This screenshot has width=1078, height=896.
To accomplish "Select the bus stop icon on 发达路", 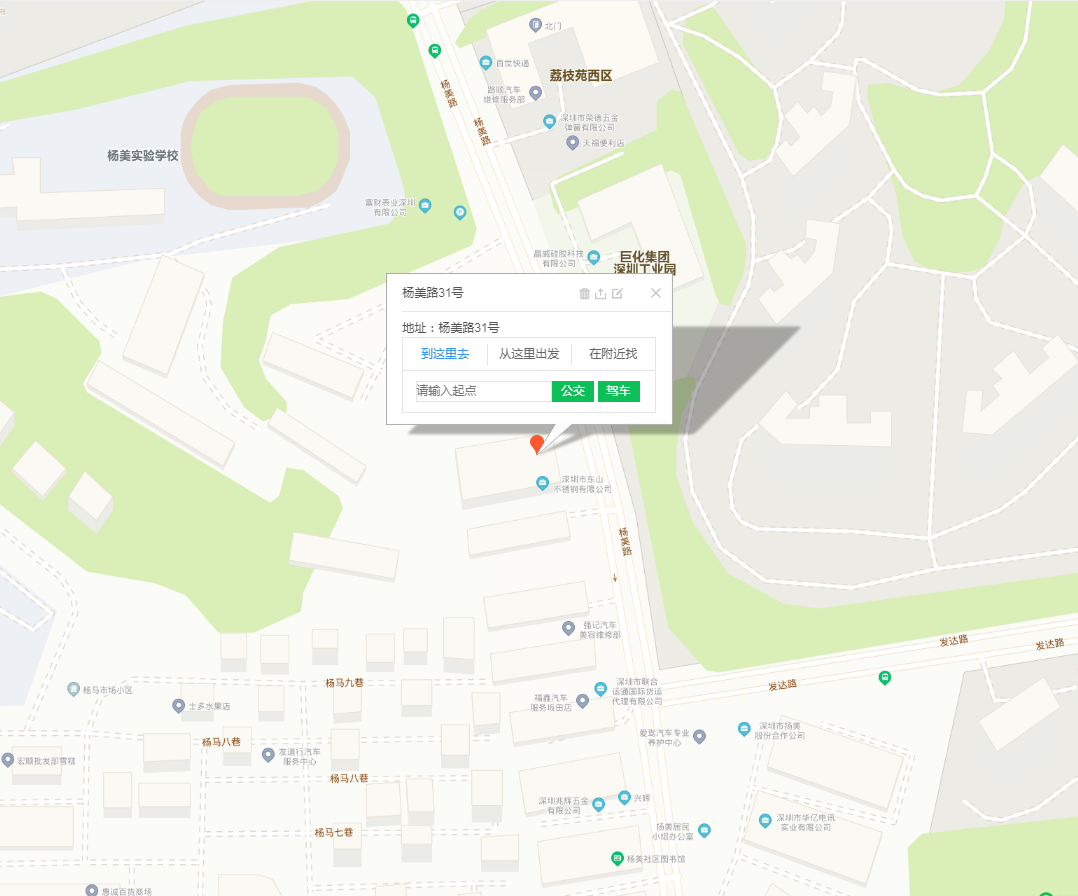I will click(885, 677).
